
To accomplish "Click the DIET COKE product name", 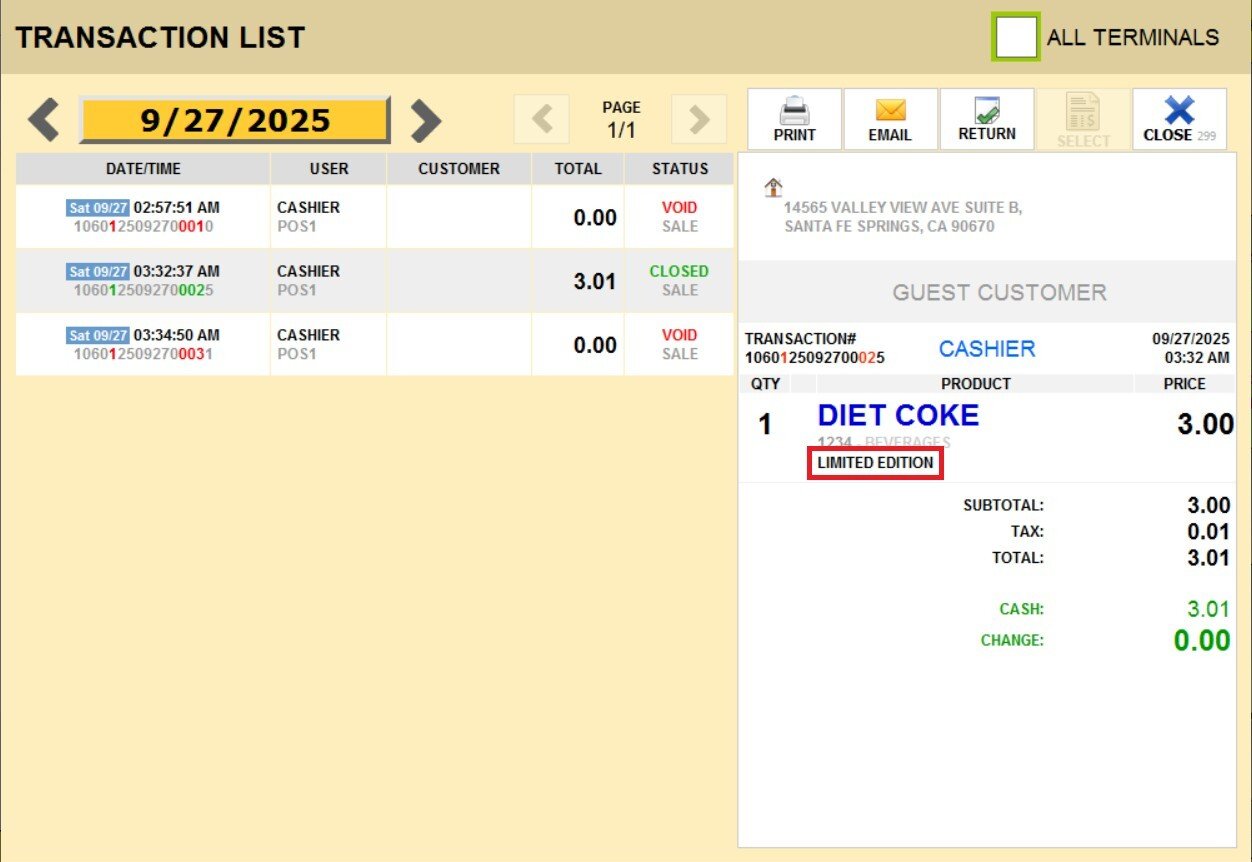I will click(898, 416).
